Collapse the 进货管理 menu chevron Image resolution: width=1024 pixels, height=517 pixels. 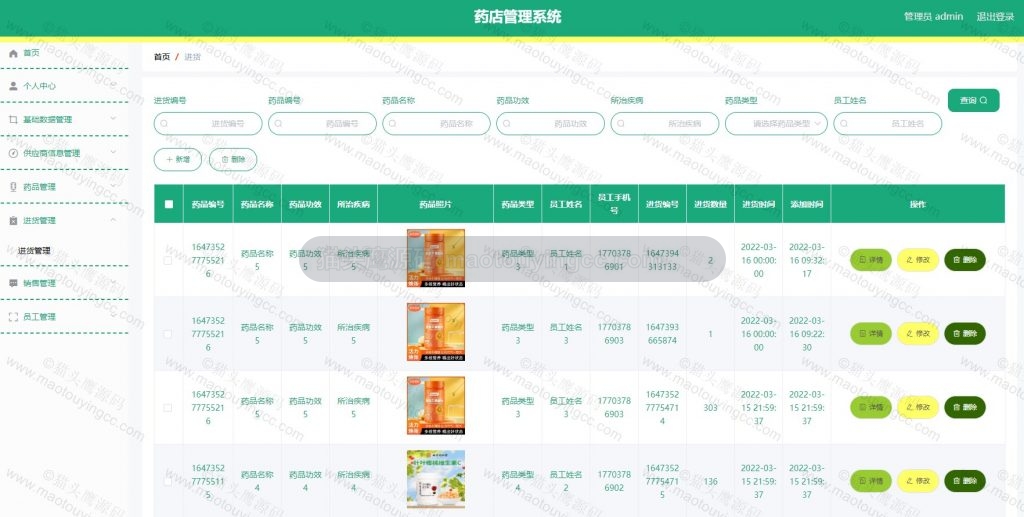113,220
